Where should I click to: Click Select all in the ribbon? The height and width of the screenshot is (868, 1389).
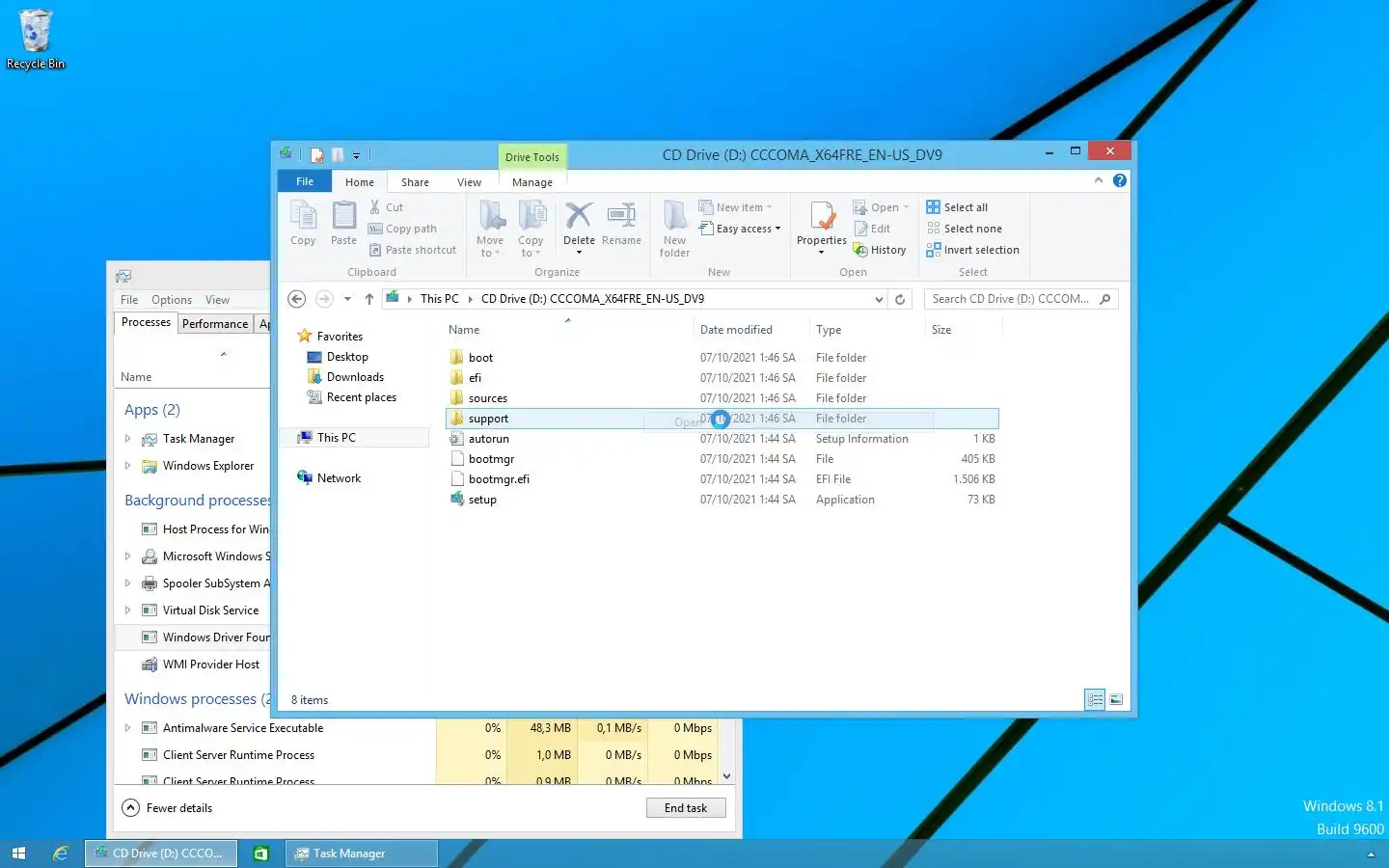[x=957, y=207]
